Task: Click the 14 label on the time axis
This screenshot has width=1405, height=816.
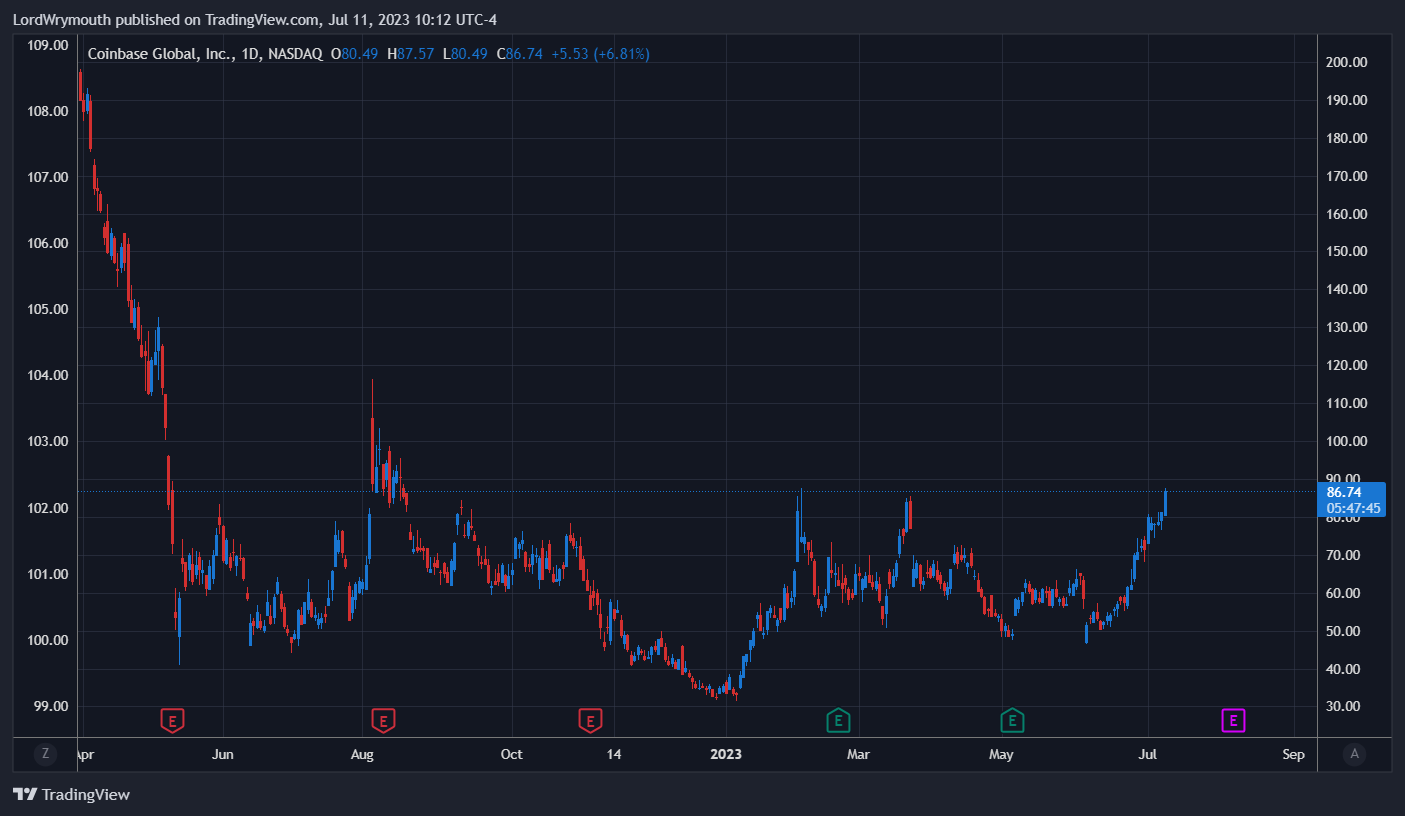Action: pyautogui.click(x=614, y=754)
